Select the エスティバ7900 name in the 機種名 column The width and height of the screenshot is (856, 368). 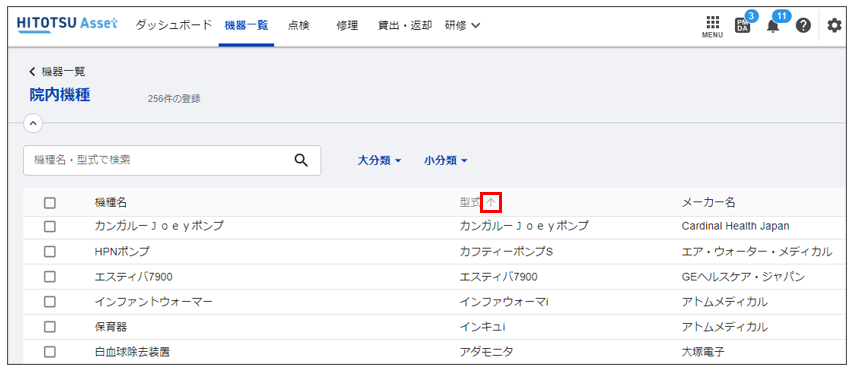coord(134,277)
